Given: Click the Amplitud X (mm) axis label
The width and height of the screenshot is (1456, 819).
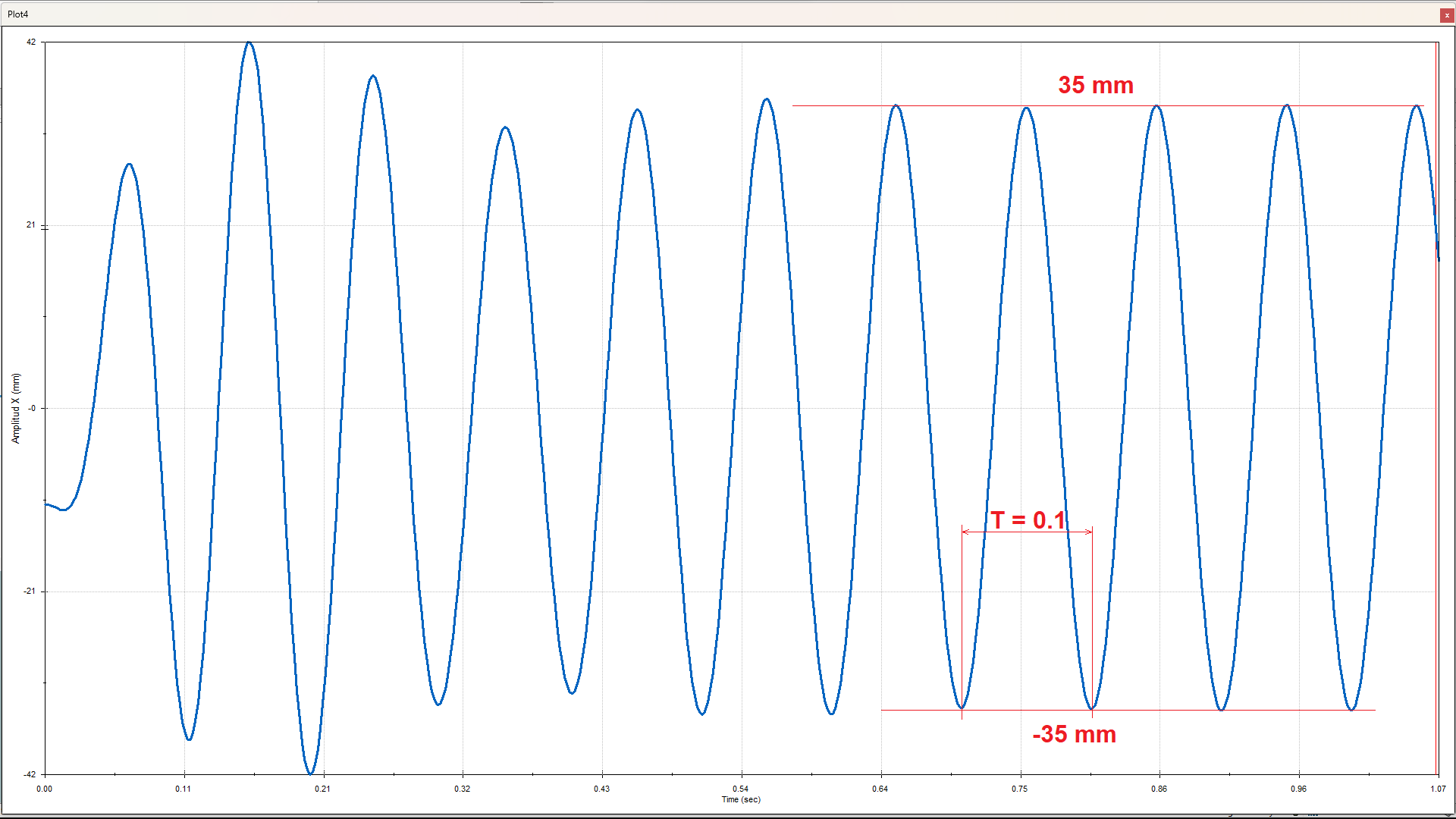Looking at the screenshot, I should click(16, 408).
